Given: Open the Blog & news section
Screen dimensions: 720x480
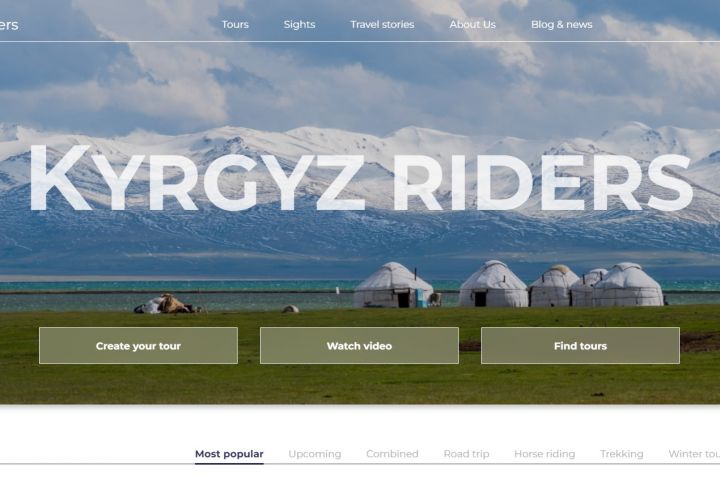Looking at the screenshot, I should coord(562,24).
